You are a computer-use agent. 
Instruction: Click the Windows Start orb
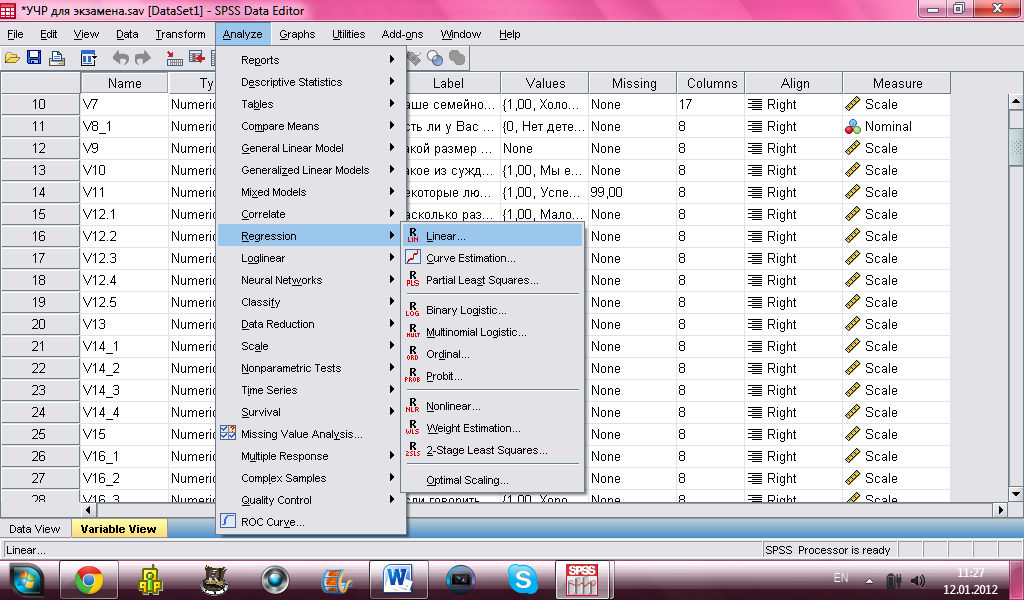27,580
